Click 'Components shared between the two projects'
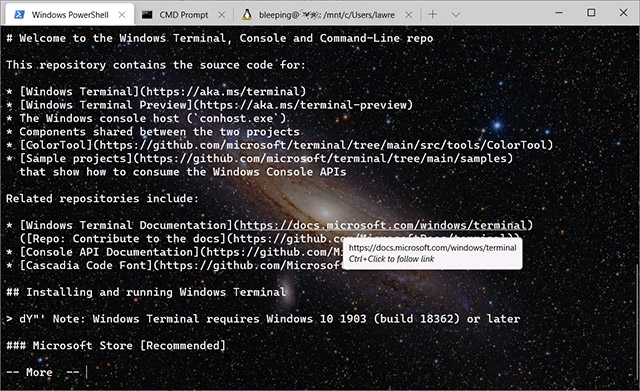640x391 pixels. [159, 132]
